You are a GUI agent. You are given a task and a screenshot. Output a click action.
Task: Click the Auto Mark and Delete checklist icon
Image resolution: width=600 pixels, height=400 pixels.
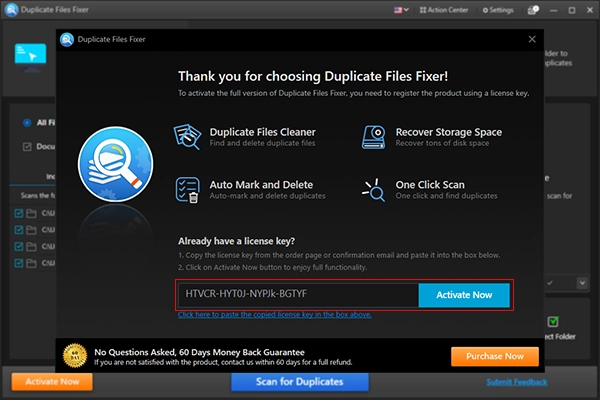[x=188, y=190]
